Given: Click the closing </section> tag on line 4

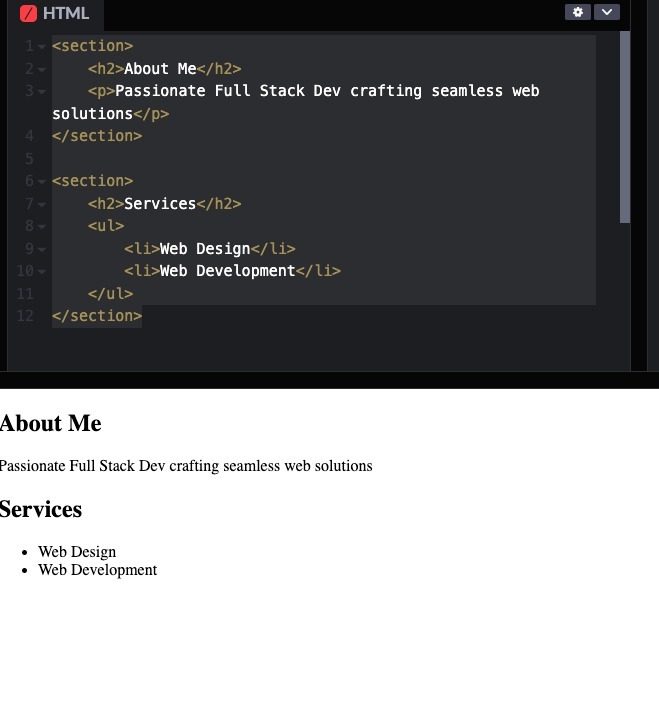Looking at the screenshot, I should (97, 136).
